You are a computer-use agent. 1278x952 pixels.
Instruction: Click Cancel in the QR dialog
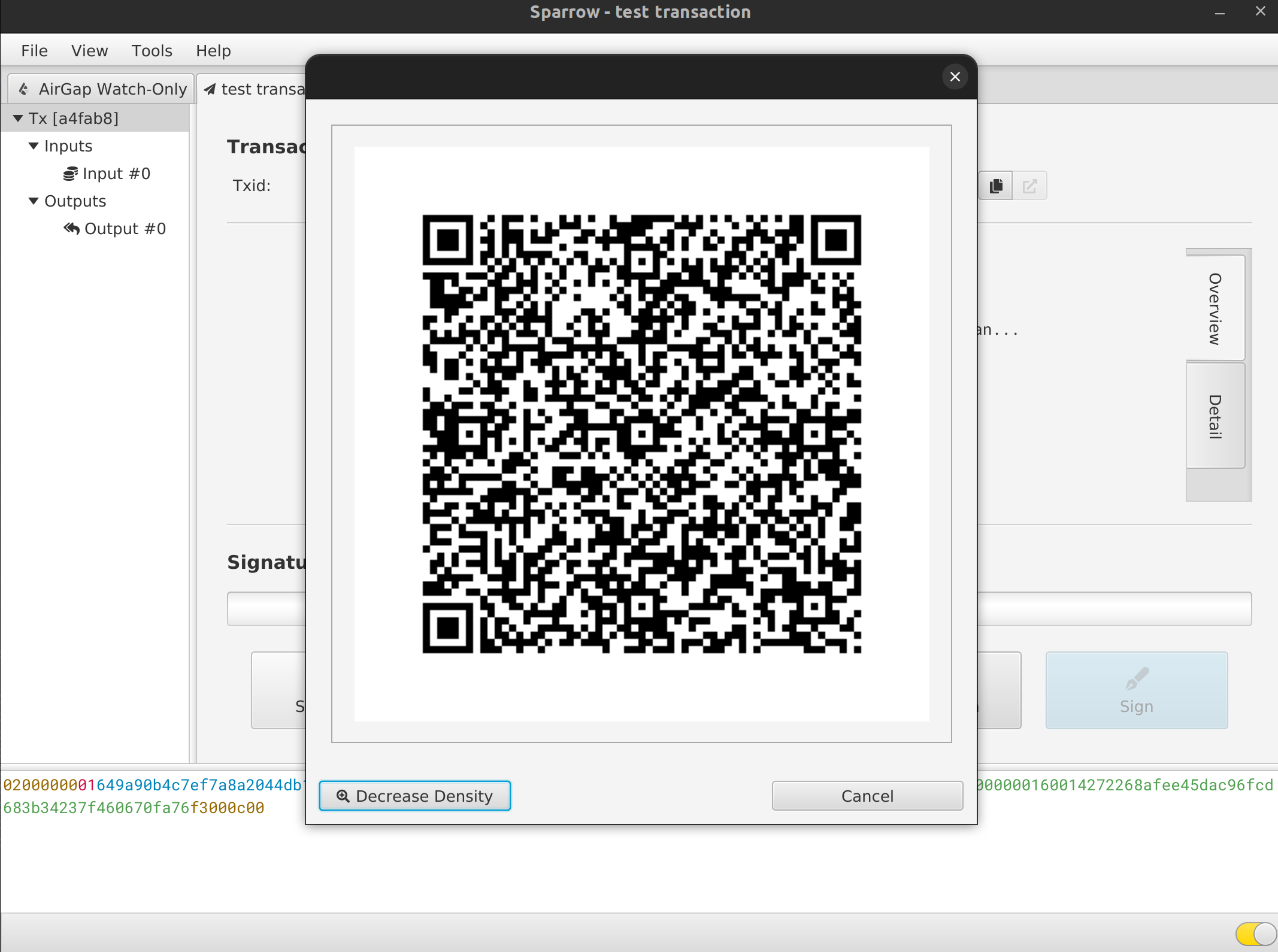[x=867, y=796]
